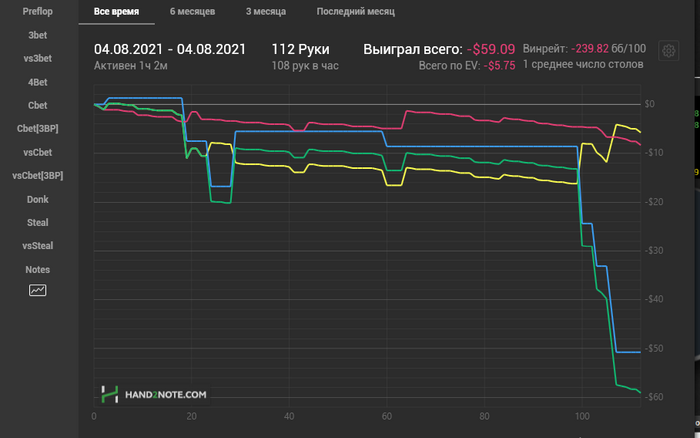Switch to '3 месяца' period tab
700x438 pixels.
click(266, 12)
